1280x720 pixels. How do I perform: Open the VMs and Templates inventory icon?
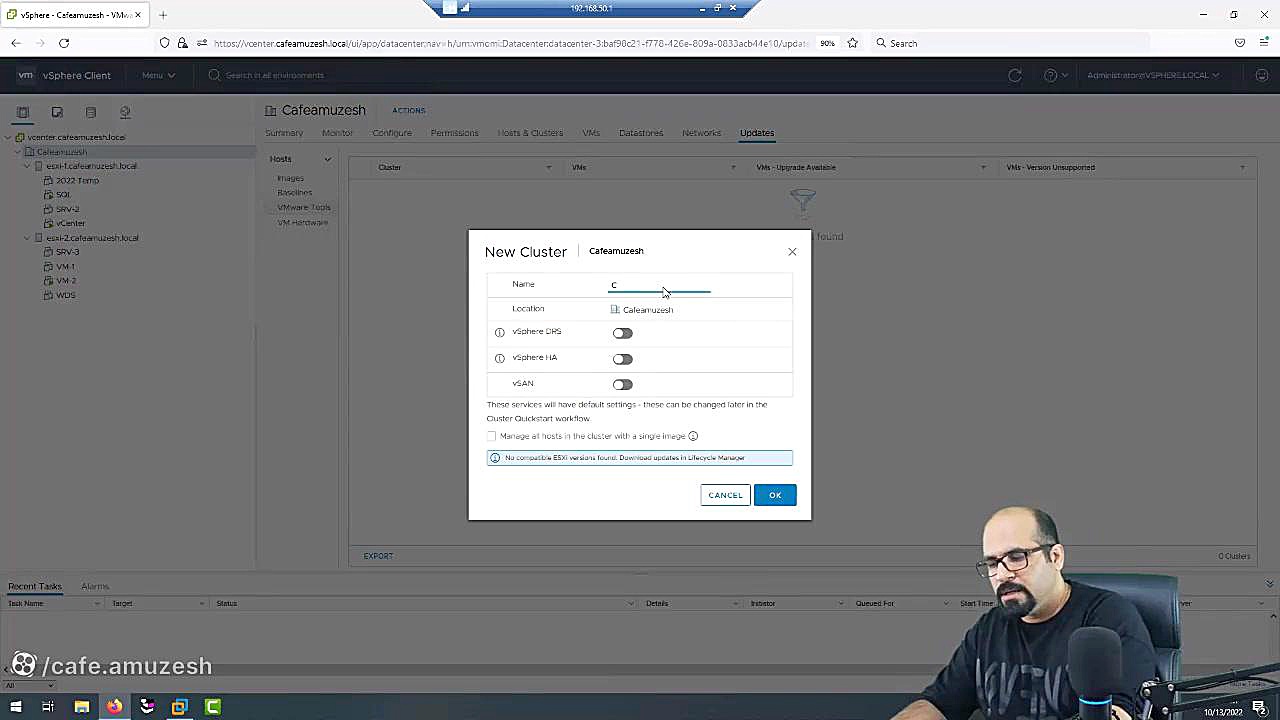pos(57,112)
